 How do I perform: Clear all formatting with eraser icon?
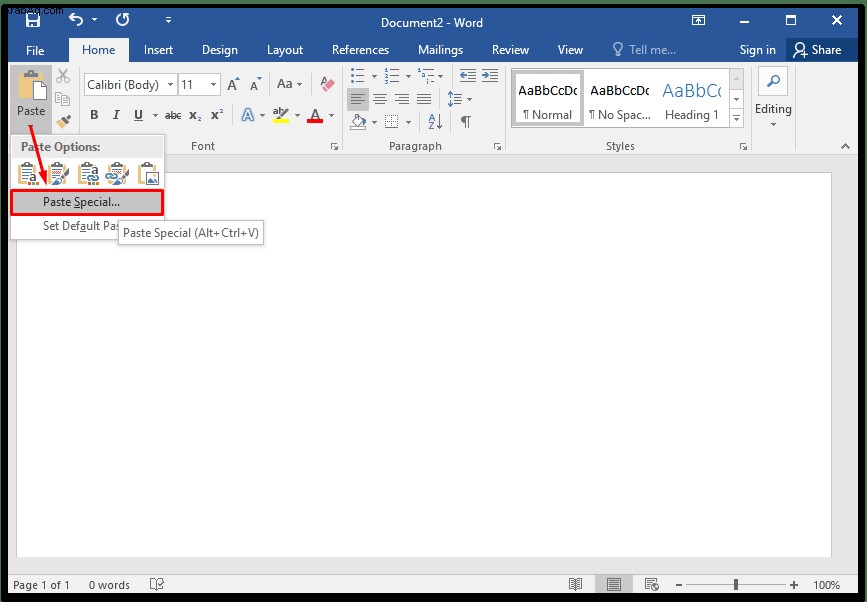click(327, 84)
